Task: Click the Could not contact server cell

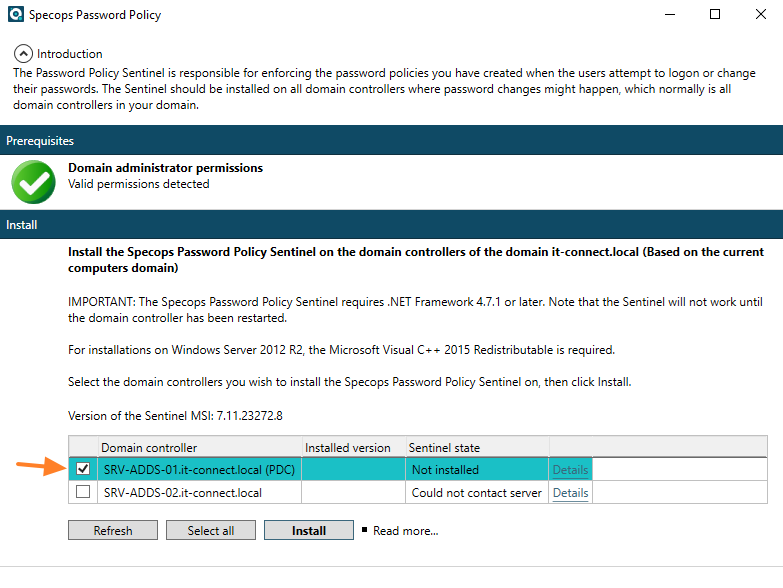Action: (x=476, y=493)
